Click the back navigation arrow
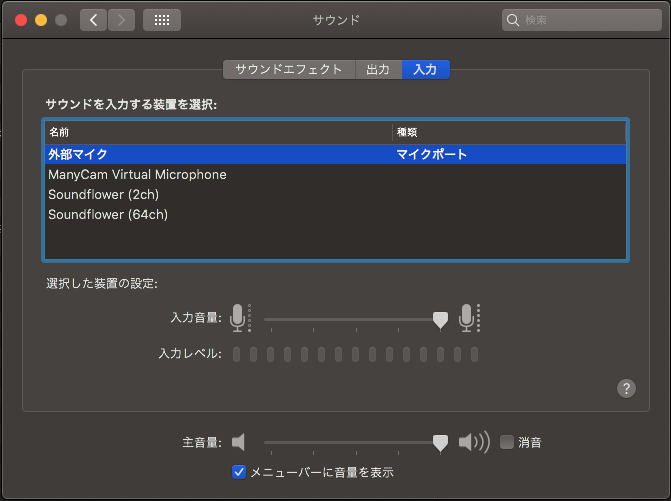671x501 pixels. 93,20
